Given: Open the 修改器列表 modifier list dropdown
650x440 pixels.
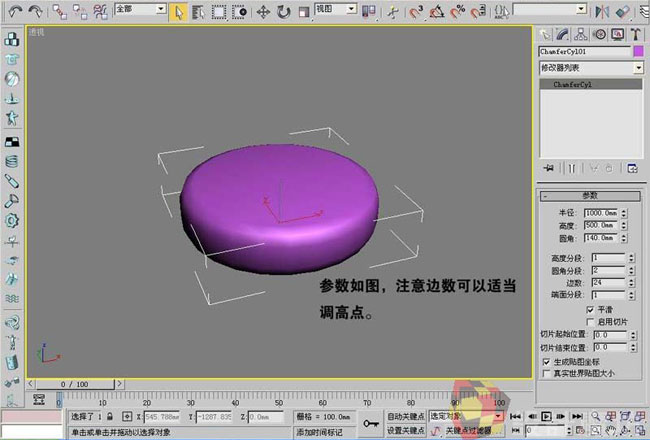Looking at the screenshot, I should coord(638,68).
